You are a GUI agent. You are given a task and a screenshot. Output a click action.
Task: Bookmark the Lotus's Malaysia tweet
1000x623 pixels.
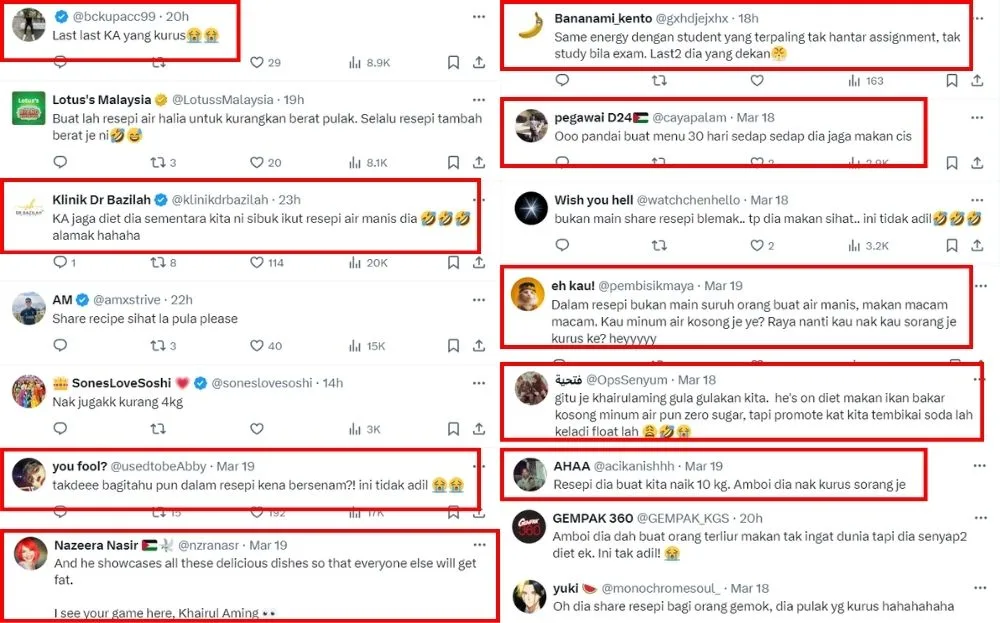point(453,162)
